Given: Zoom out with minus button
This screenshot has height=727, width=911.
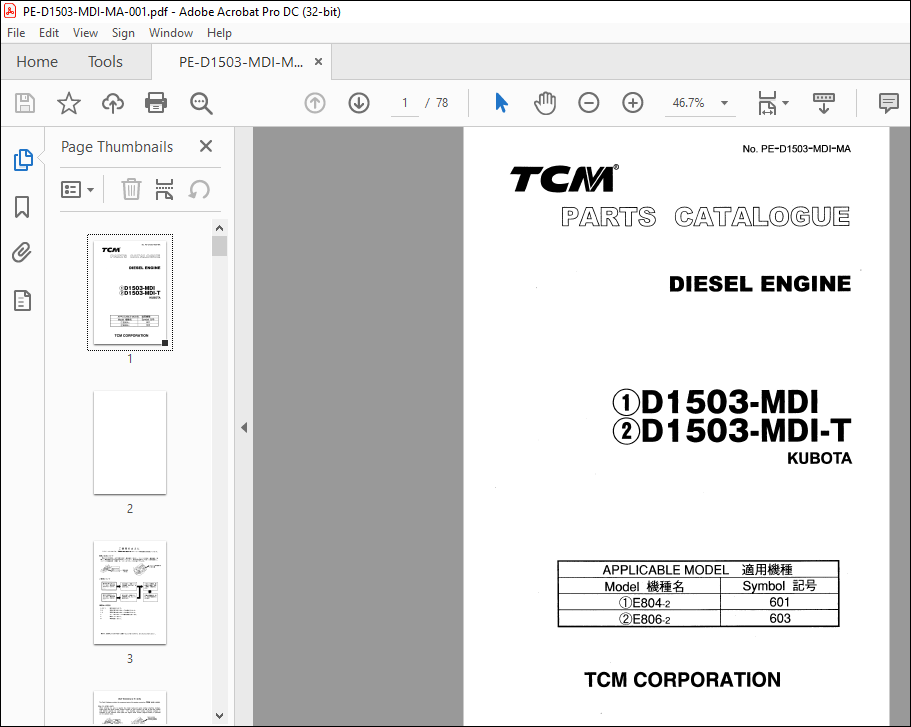Looking at the screenshot, I should point(589,103).
